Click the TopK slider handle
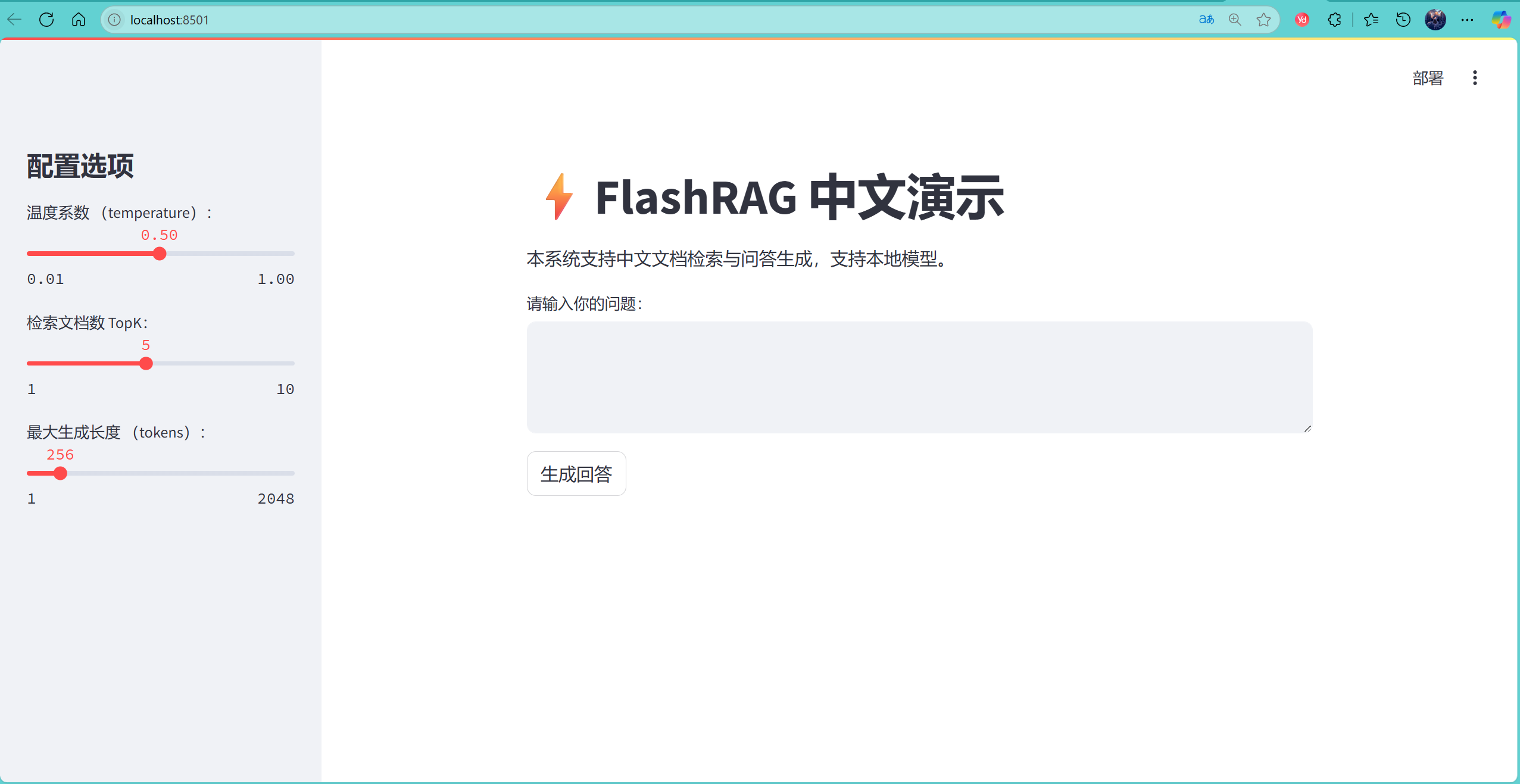 point(146,363)
